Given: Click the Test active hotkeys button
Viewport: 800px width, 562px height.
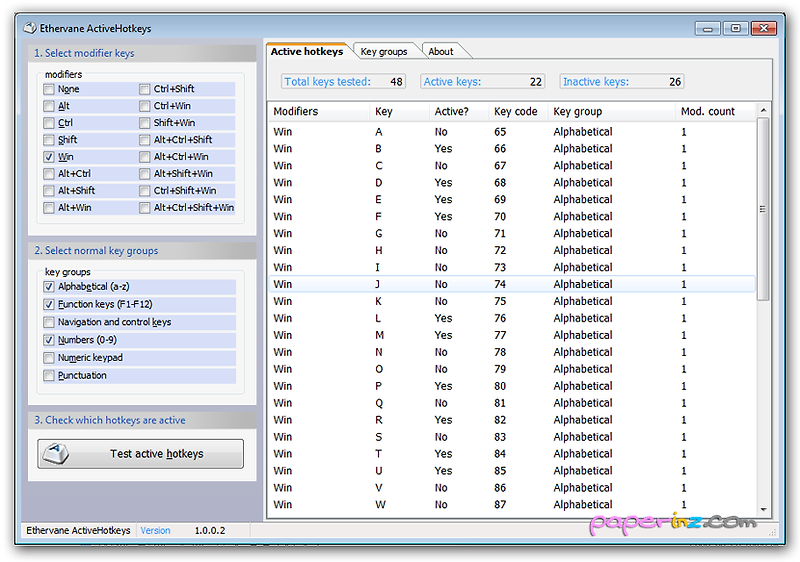Looking at the screenshot, I should 140,453.
